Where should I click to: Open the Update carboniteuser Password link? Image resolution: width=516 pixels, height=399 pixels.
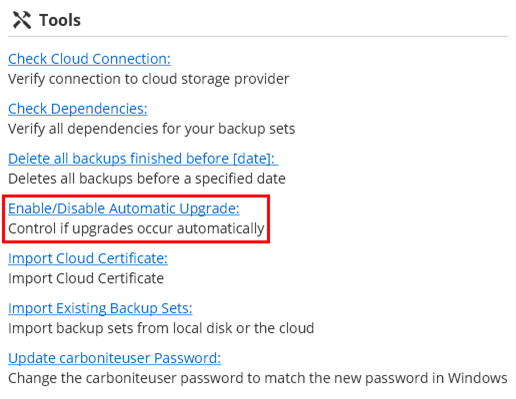tap(114, 358)
